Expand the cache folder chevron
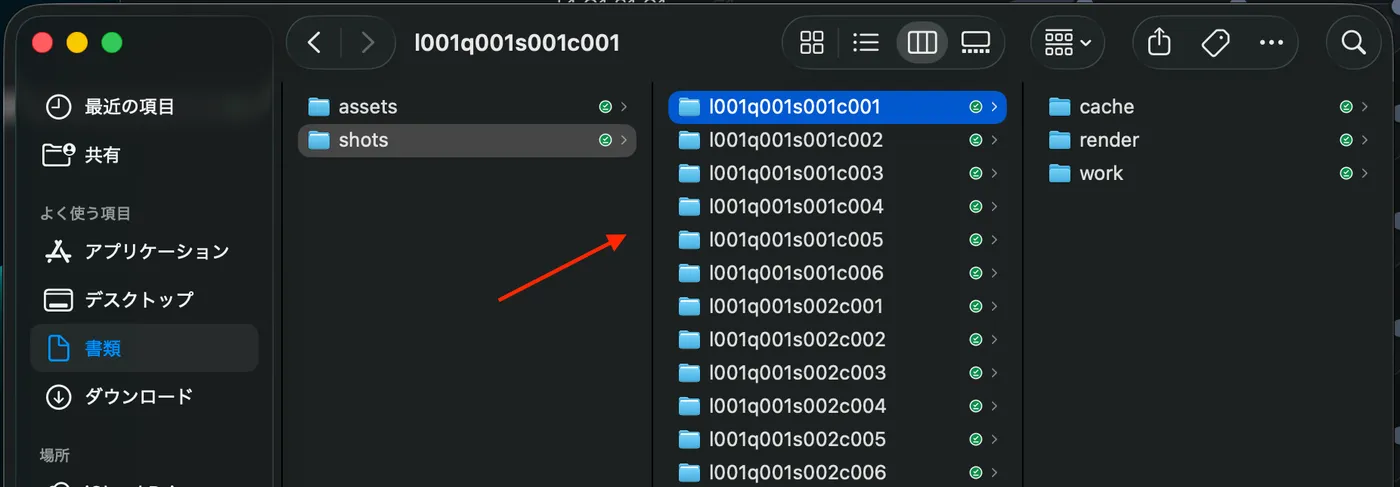1400x487 pixels. (1365, 106)
